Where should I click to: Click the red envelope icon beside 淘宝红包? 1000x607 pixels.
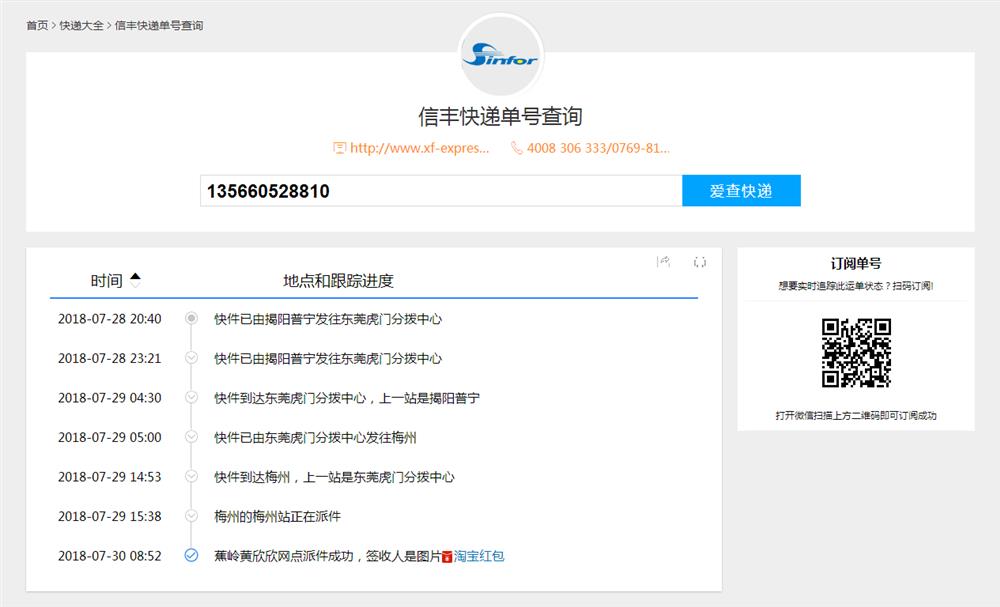[447, 557]
